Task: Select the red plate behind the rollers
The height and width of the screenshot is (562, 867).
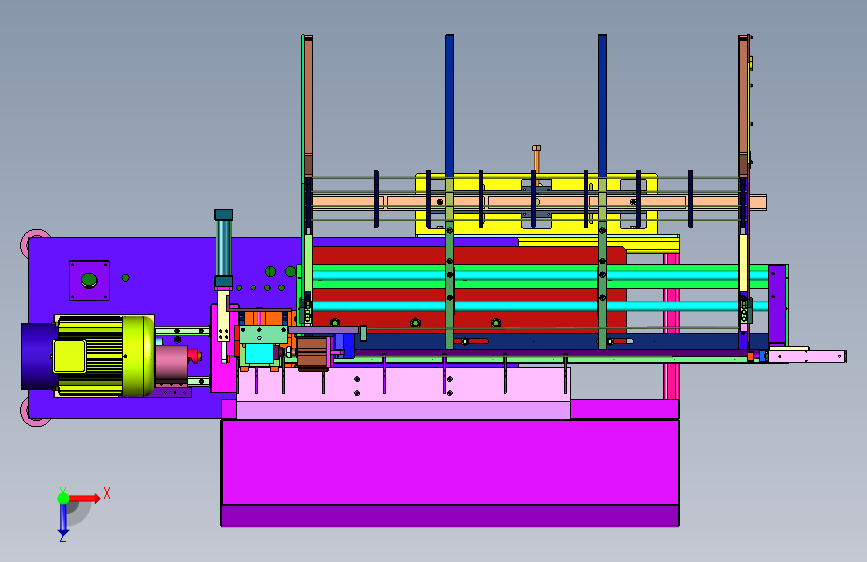Action: click(x=469, y=291)
